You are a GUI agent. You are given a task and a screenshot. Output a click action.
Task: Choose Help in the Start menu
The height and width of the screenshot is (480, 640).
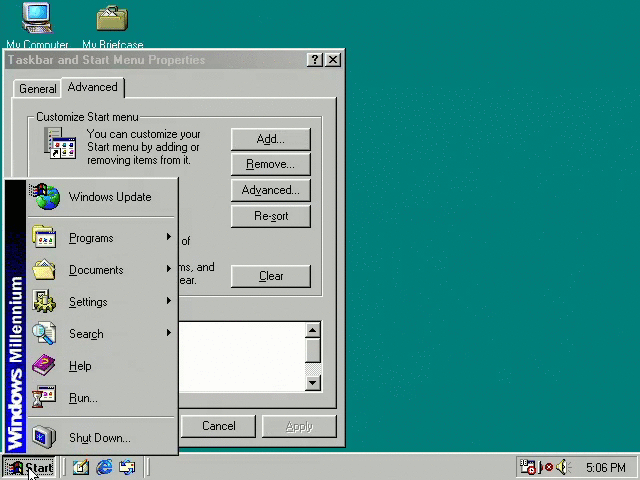(102, 366)
